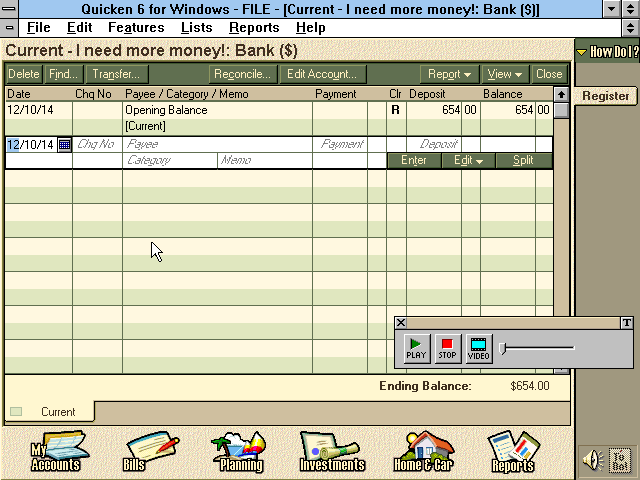Click the Payee input field
Viewport: 640px width, 480px height.
coord(217,144)
